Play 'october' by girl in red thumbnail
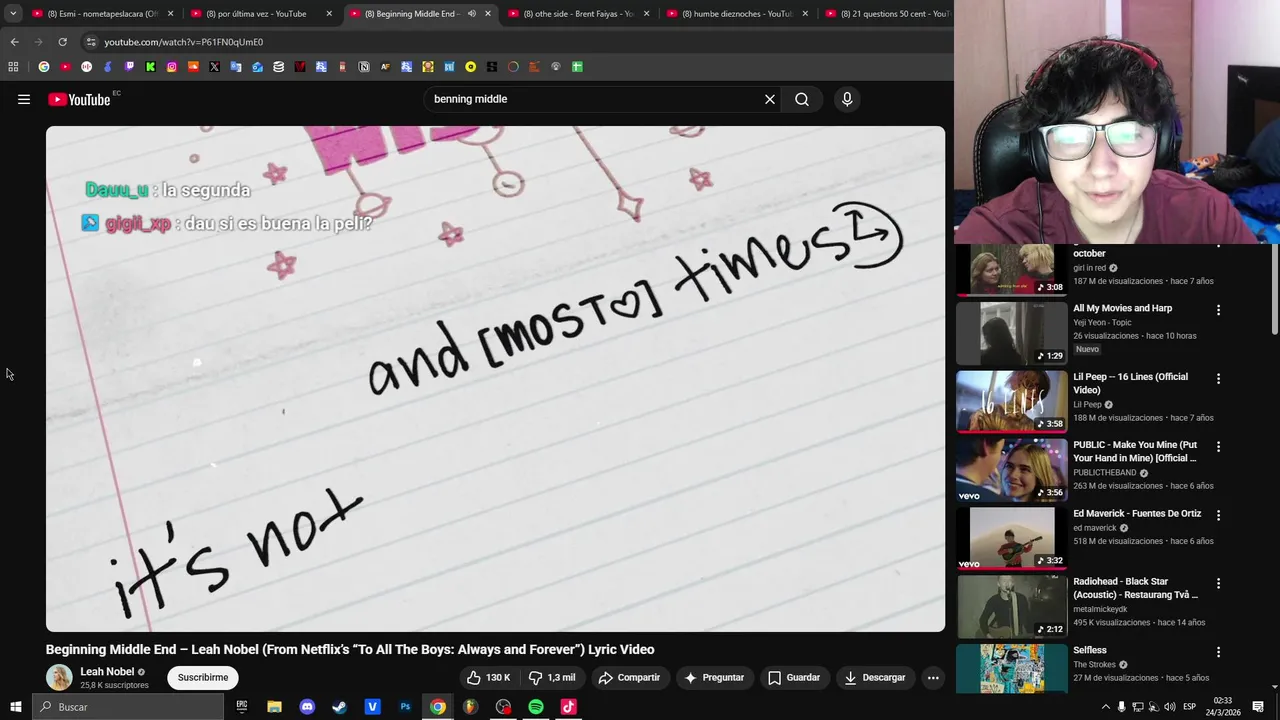The height and width of the screenshot is (720, 1280). point(1011,270)
